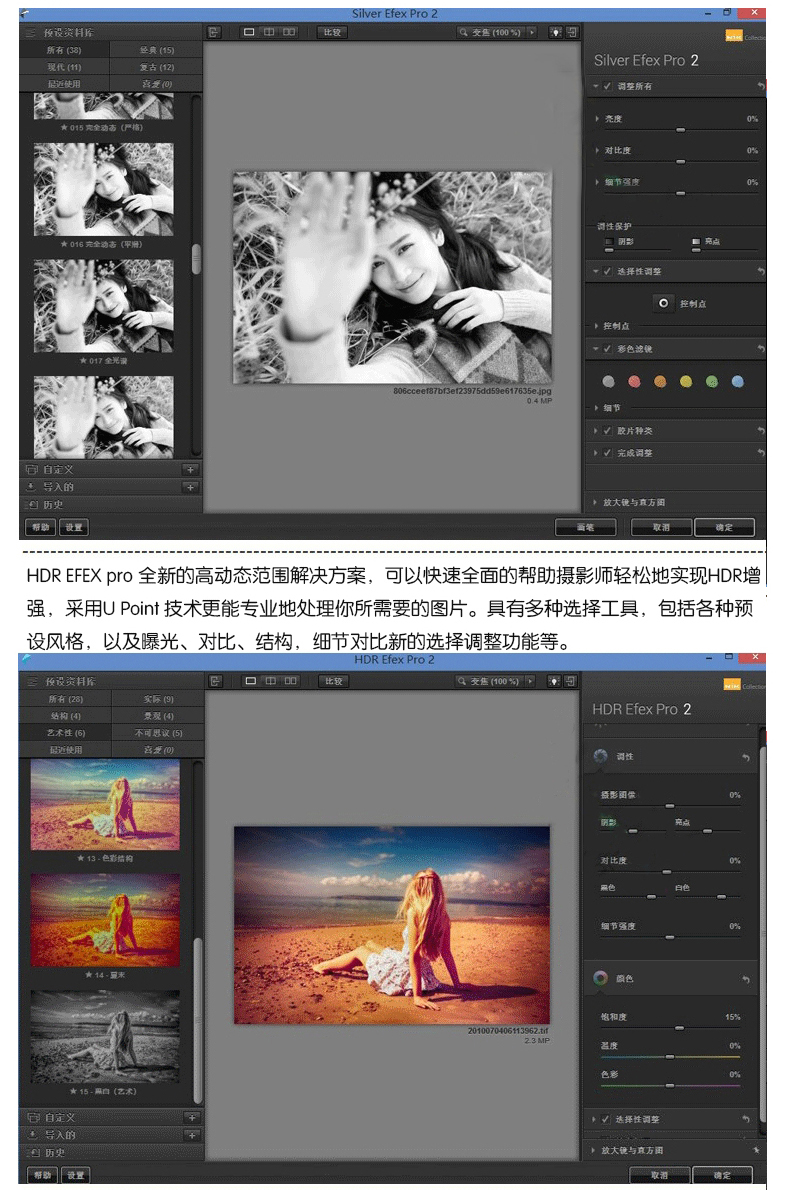Open the 现代 (11) preset tab
790x1190 pixels.
point(65,67)
